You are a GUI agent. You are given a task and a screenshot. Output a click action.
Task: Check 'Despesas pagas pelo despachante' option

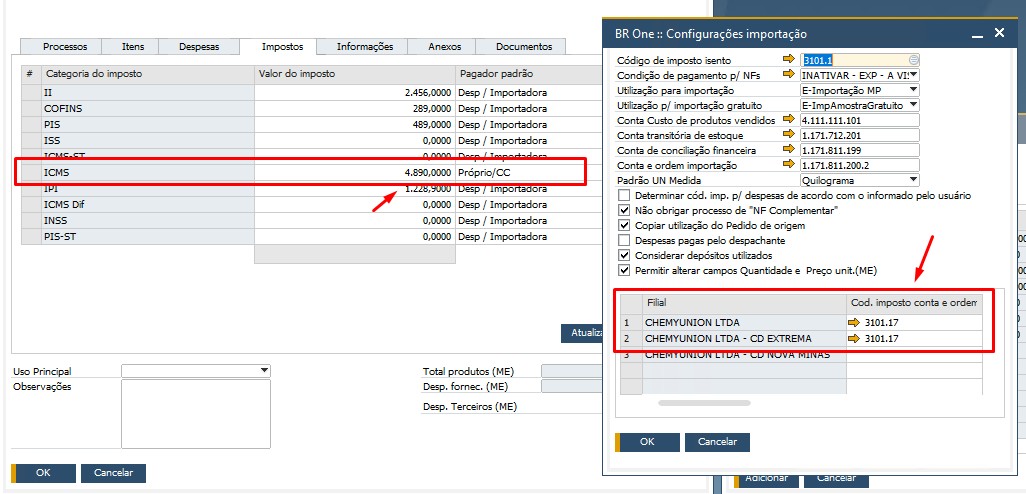pos(625,241)
